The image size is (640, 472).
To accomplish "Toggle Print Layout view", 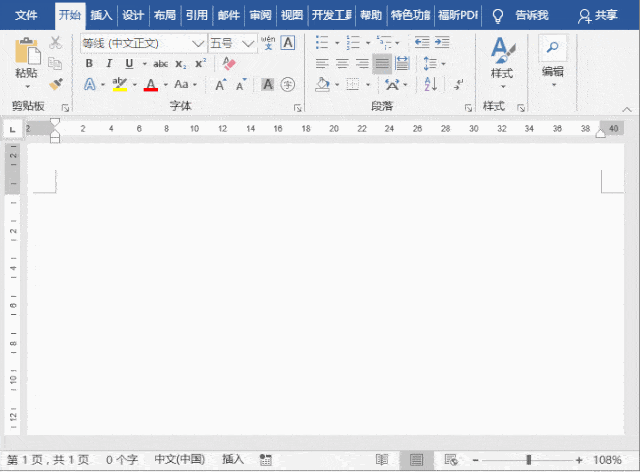I will click(416, 460).
